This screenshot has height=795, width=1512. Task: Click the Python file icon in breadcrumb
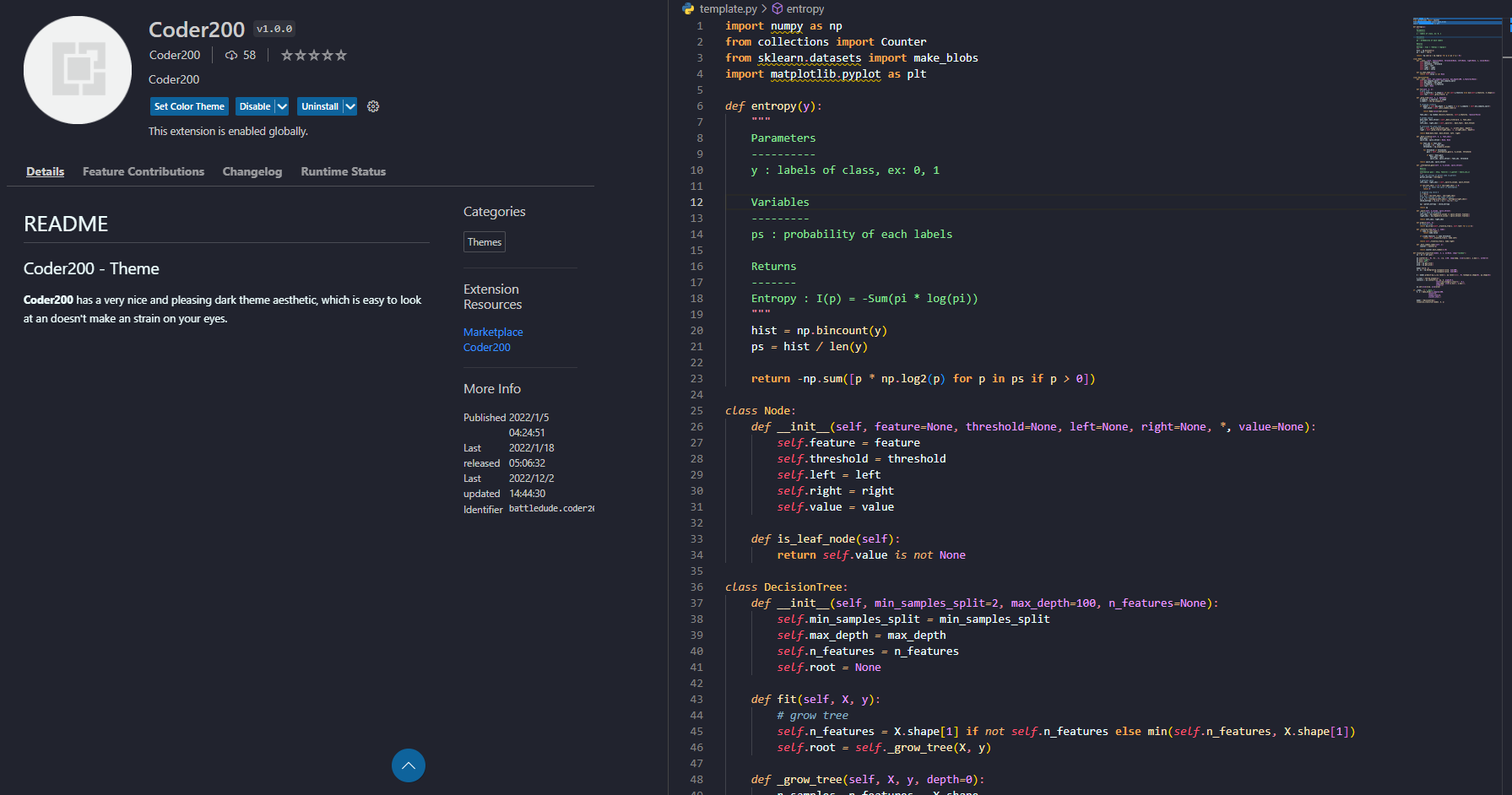[x=689, y=8]
